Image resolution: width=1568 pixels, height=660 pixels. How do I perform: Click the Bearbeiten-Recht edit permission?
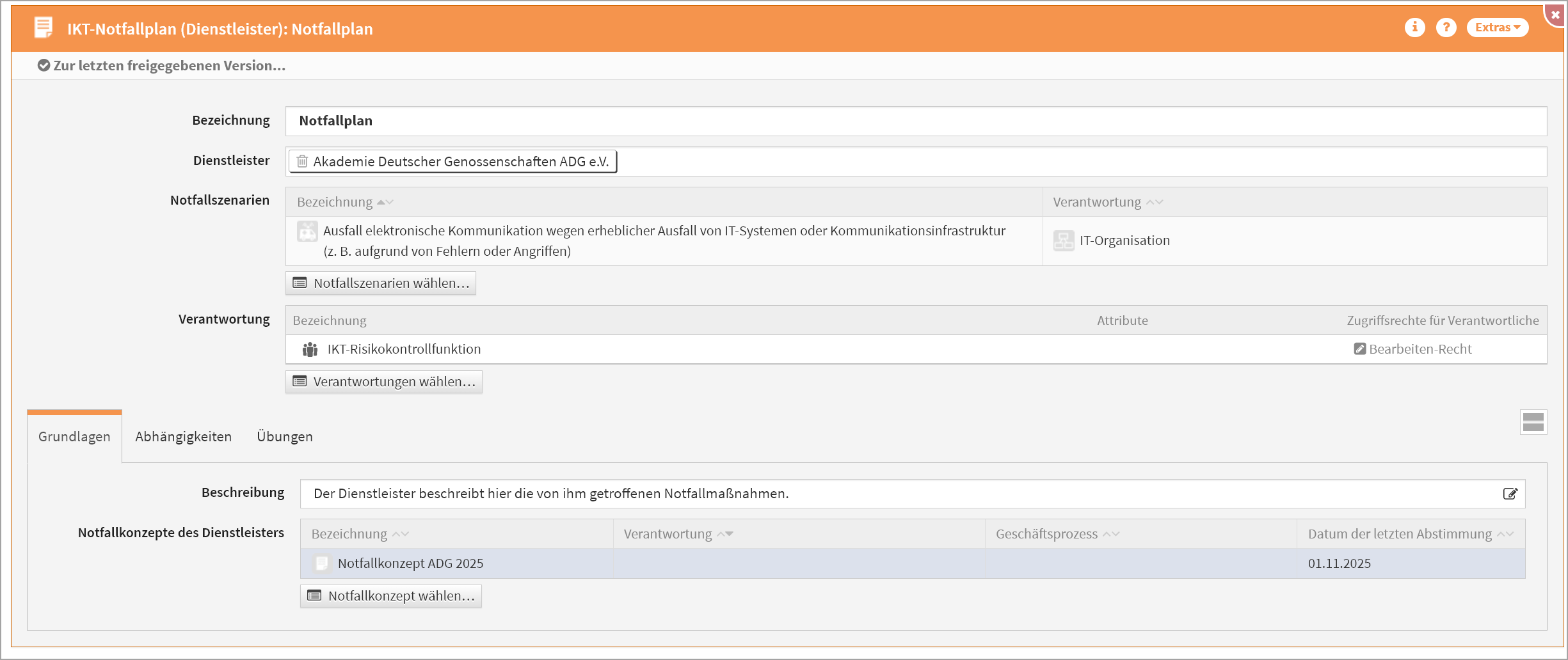click(1413, 349)
